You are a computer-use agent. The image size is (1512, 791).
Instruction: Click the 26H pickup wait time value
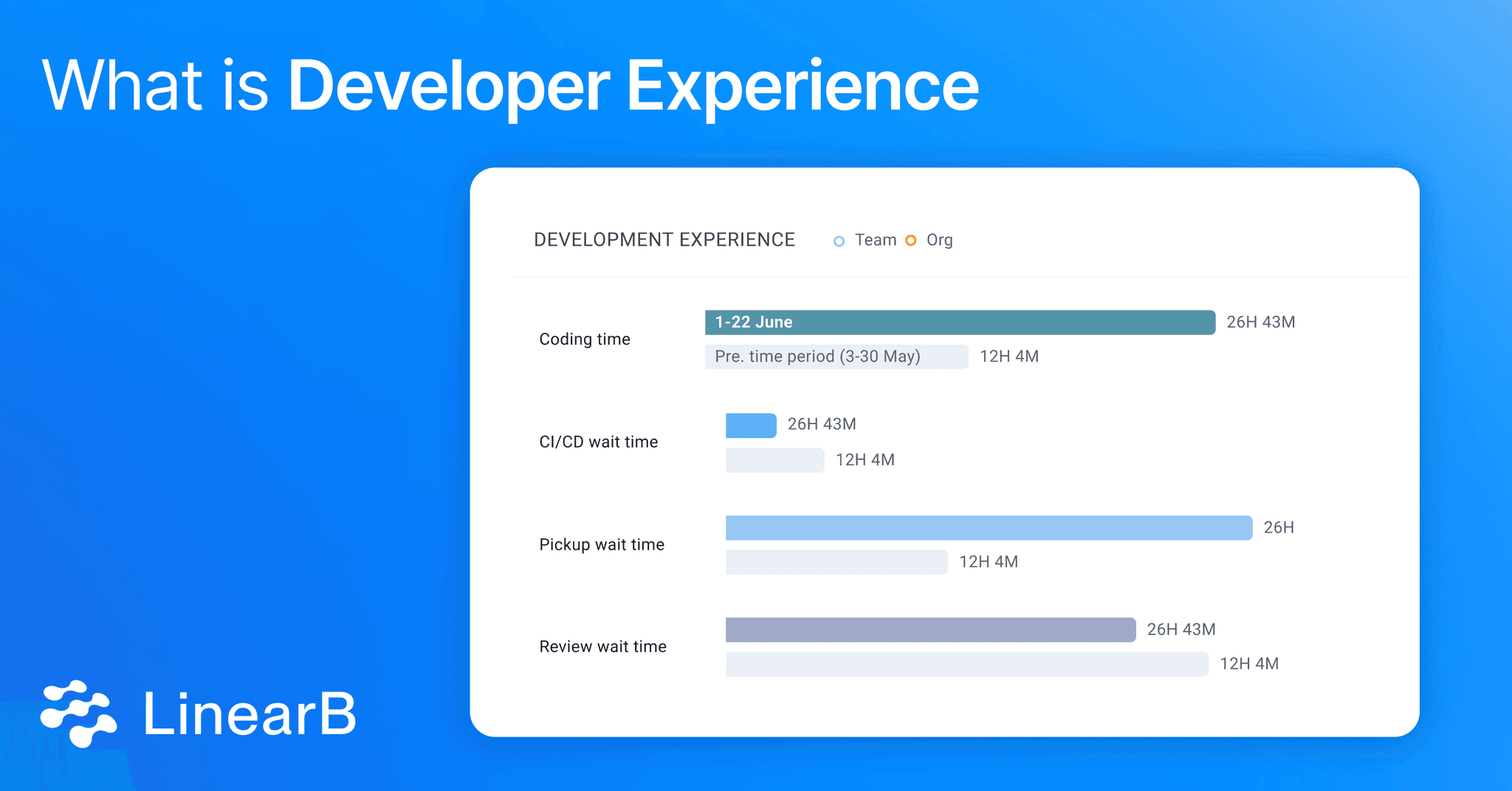[x=1278, y=527]
